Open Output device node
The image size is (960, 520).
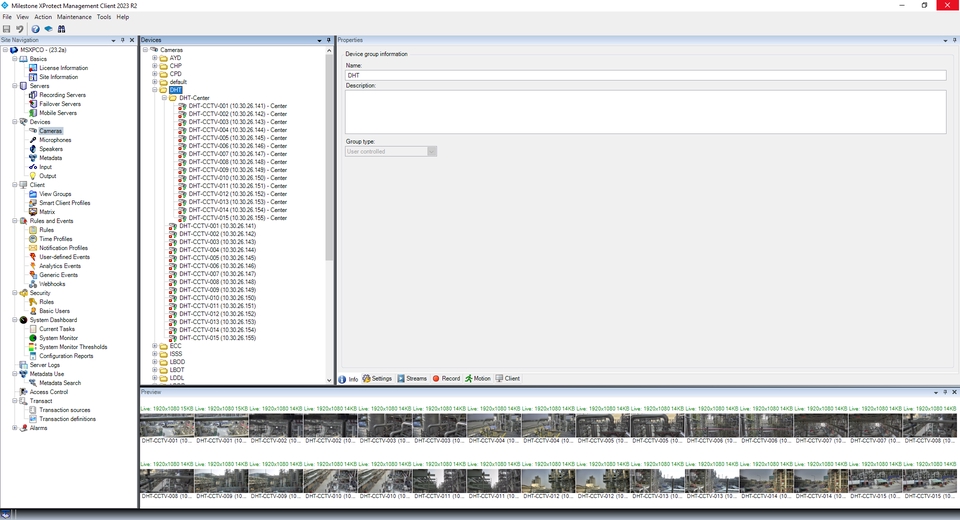pyautogui.click(x=48, y=176)
